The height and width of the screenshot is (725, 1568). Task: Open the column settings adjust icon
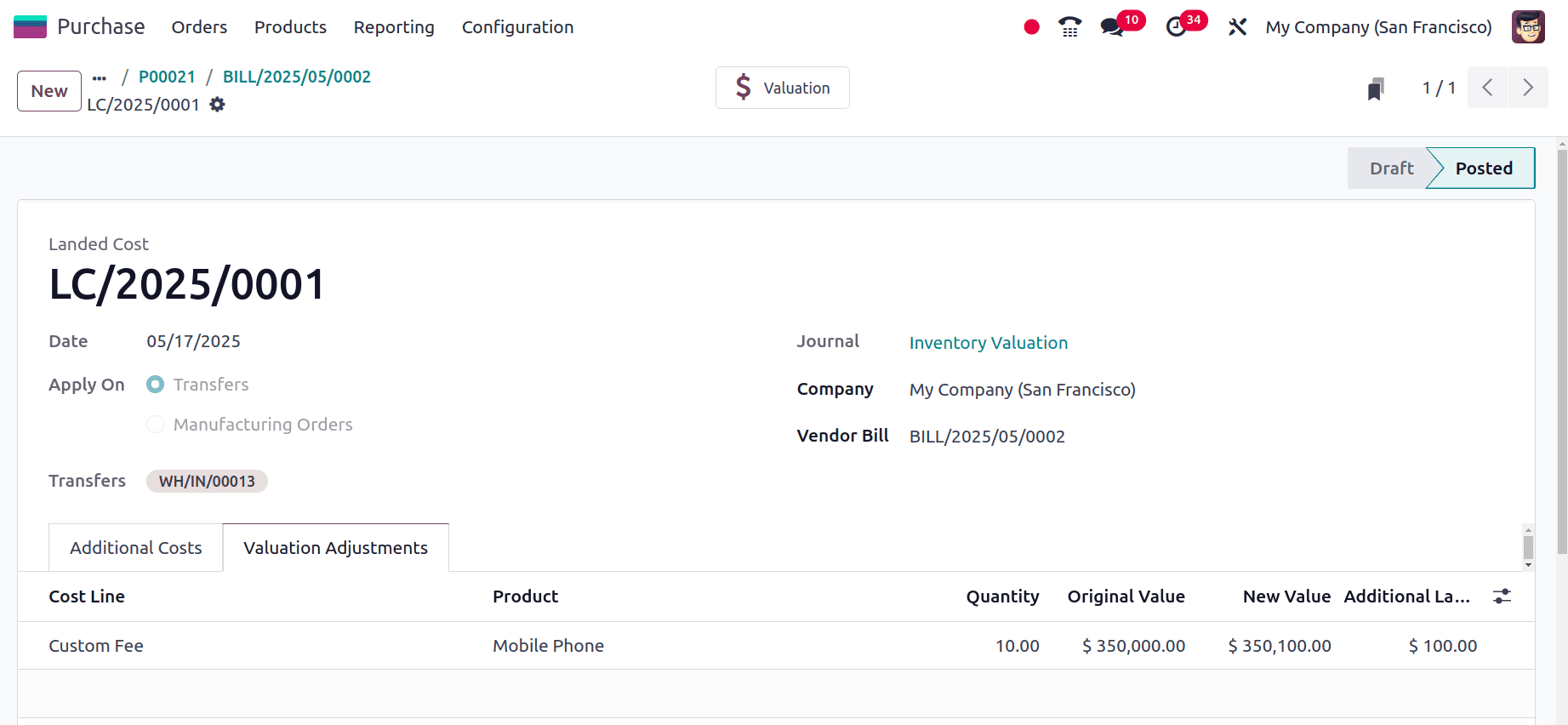click(x=1502, y=597)
